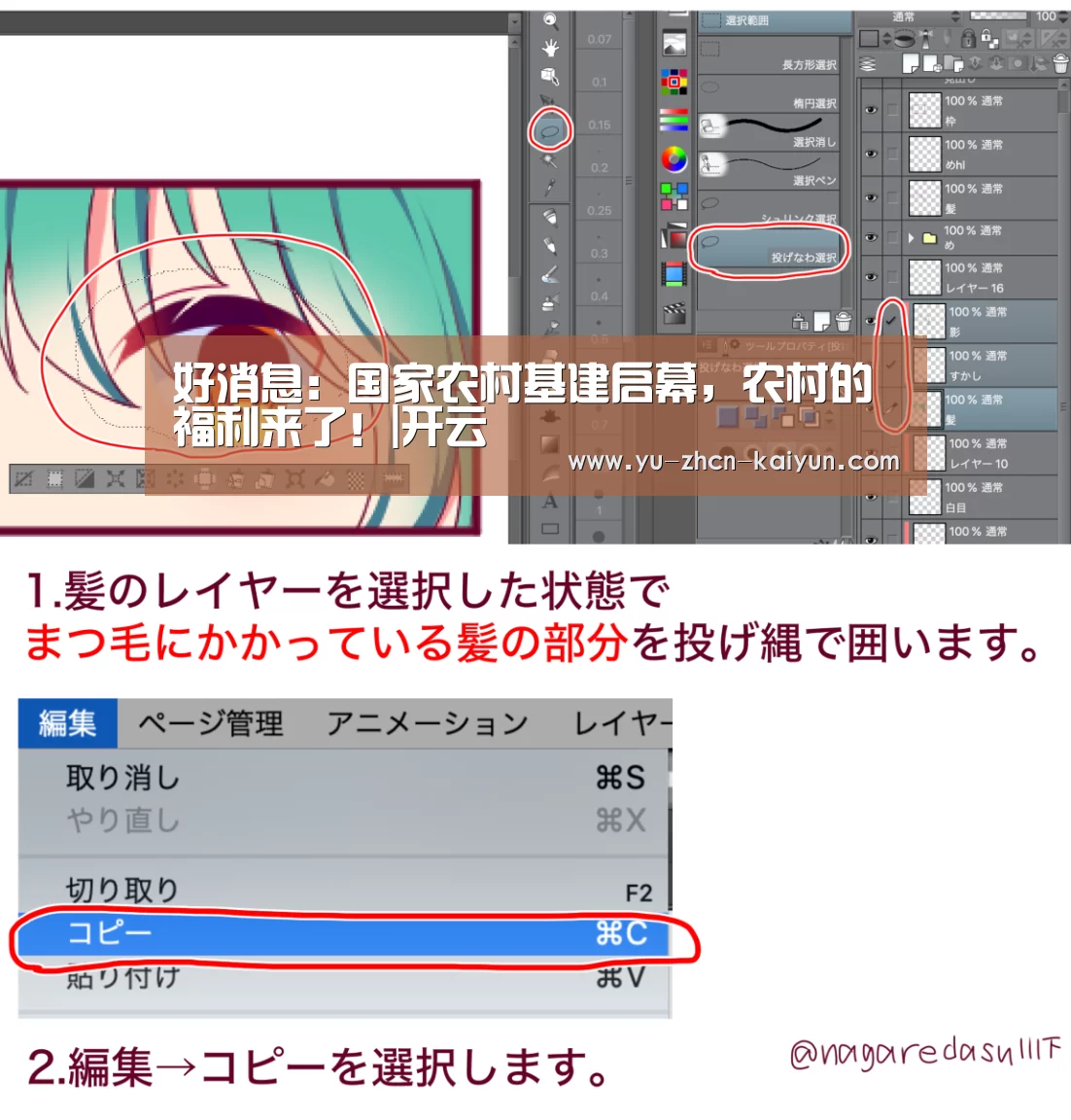
Task: Select 選択消し sub tool
Action: tap(770, 133)
